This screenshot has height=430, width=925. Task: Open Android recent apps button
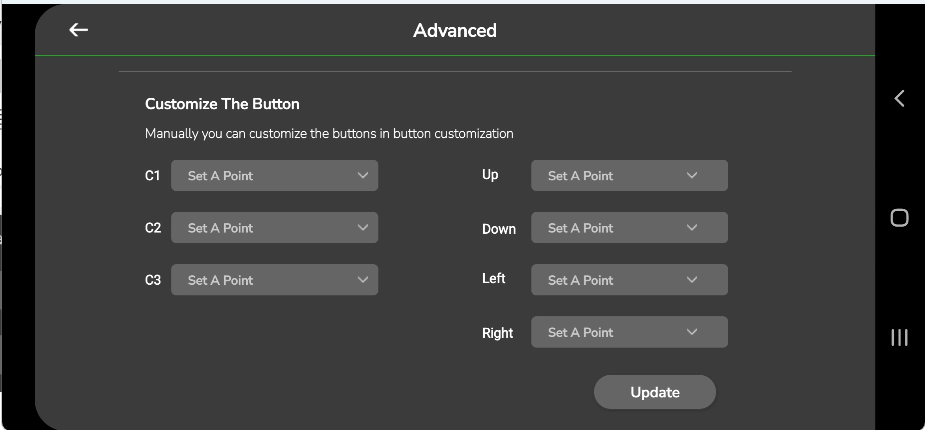pos(899,337)
